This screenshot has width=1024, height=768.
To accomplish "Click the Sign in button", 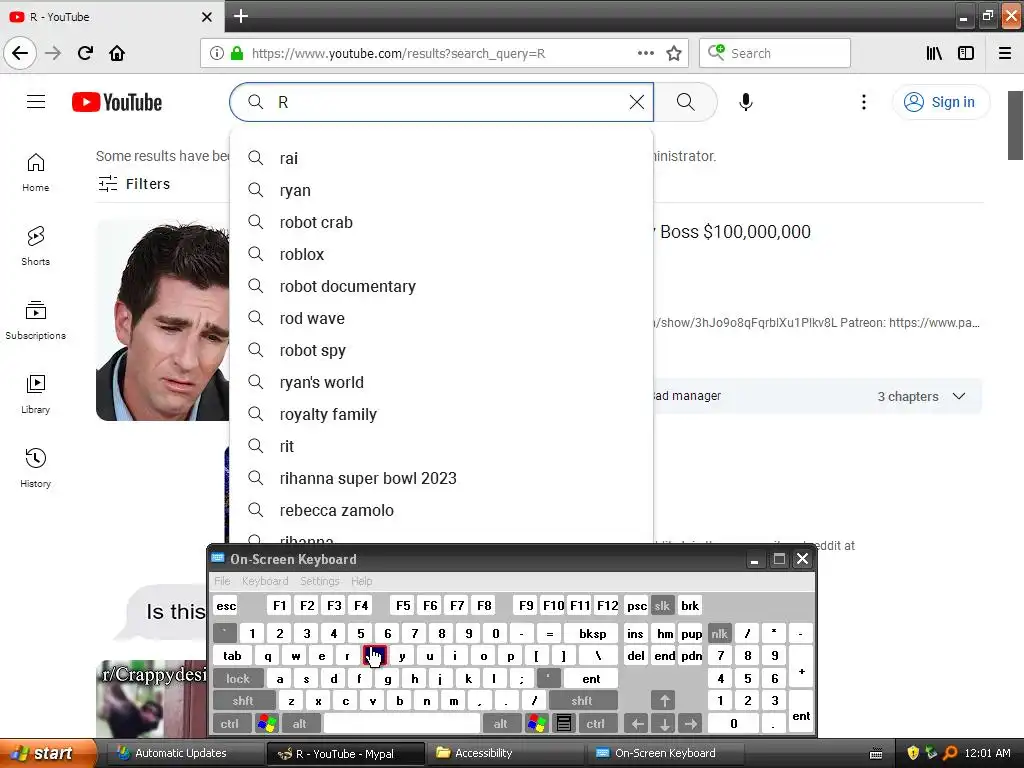I will tap(940, 102).
